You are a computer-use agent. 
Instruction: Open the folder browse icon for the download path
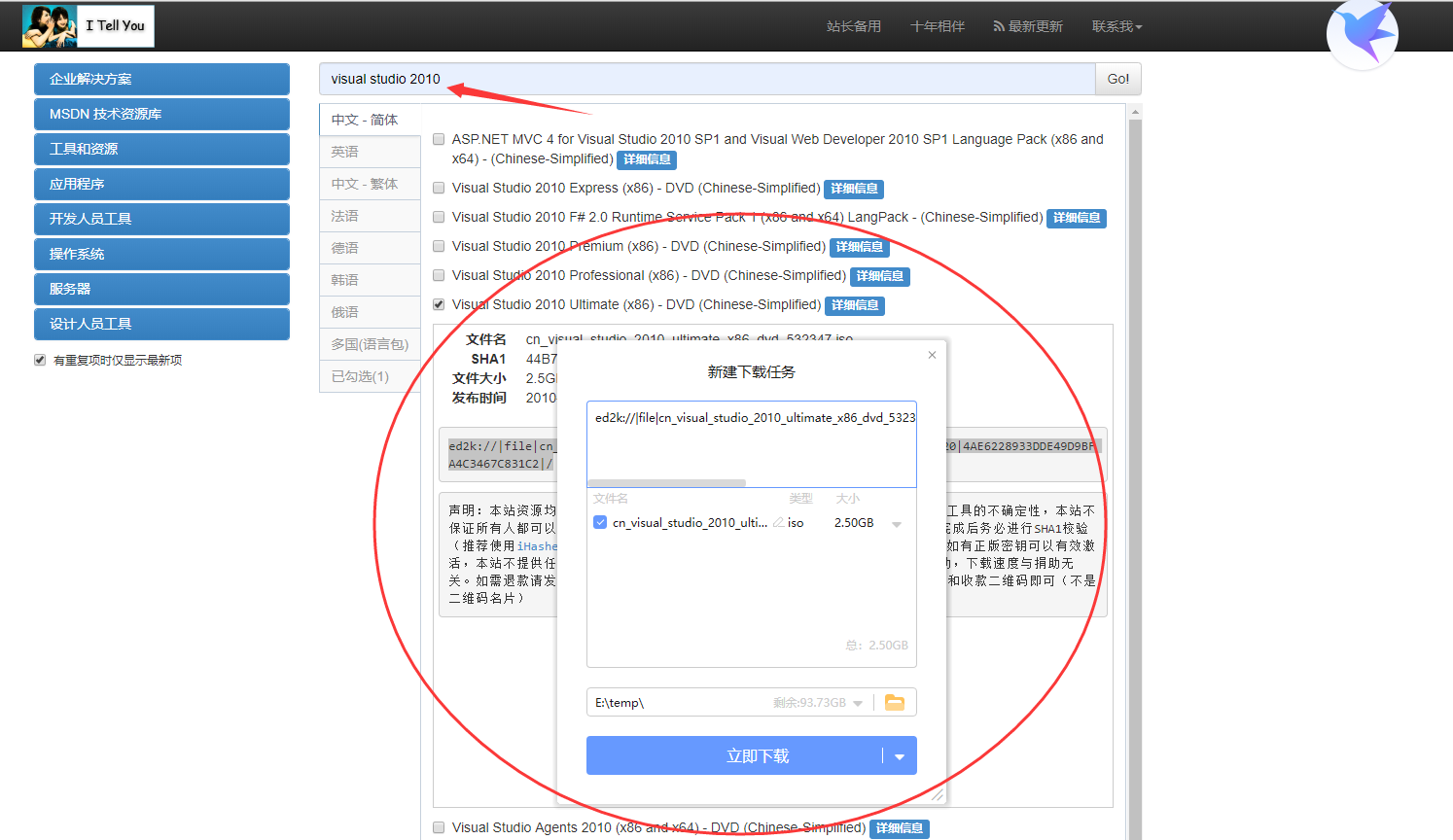pyautogui.click(x=895, y=703)
